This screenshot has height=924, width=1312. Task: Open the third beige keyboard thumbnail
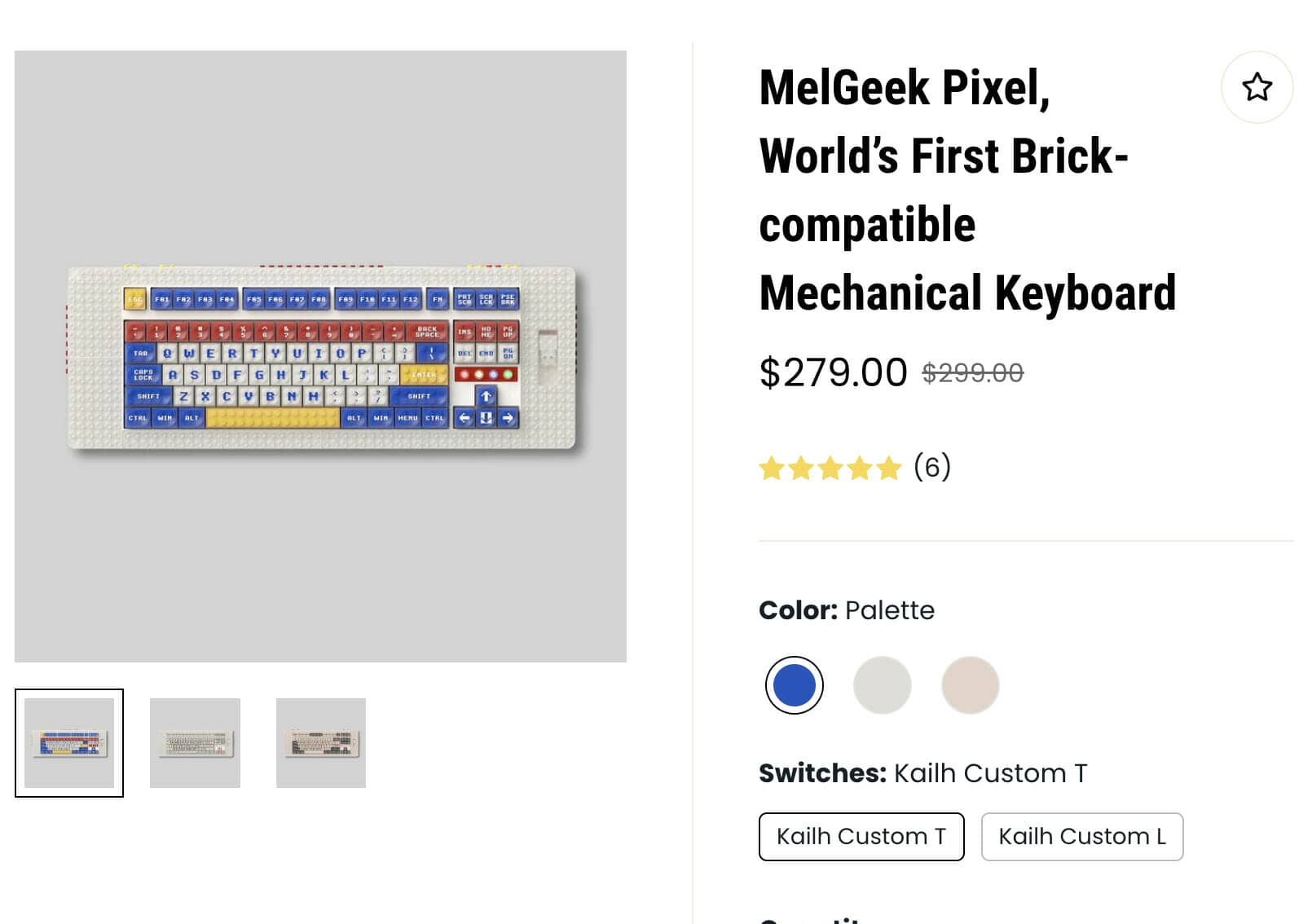[321, 743]
